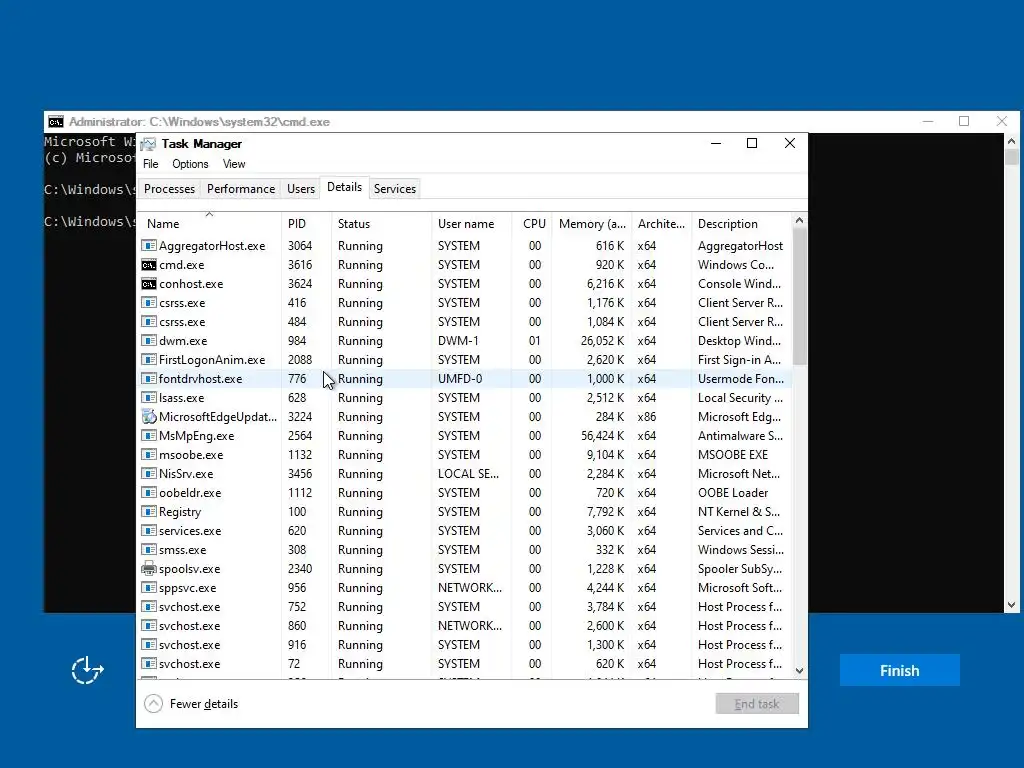The image size is (1024, 768).
Task: Sort by the Architecture column header
Action: pos(661,223)
